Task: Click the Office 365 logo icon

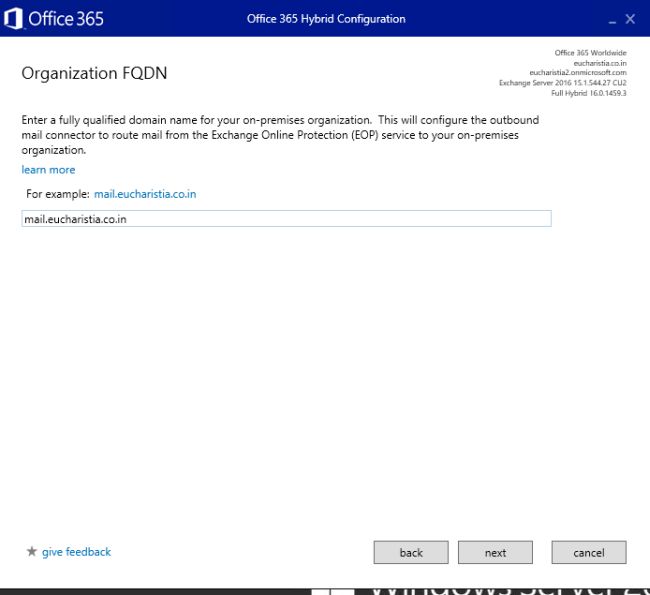Action: [13, 19]
